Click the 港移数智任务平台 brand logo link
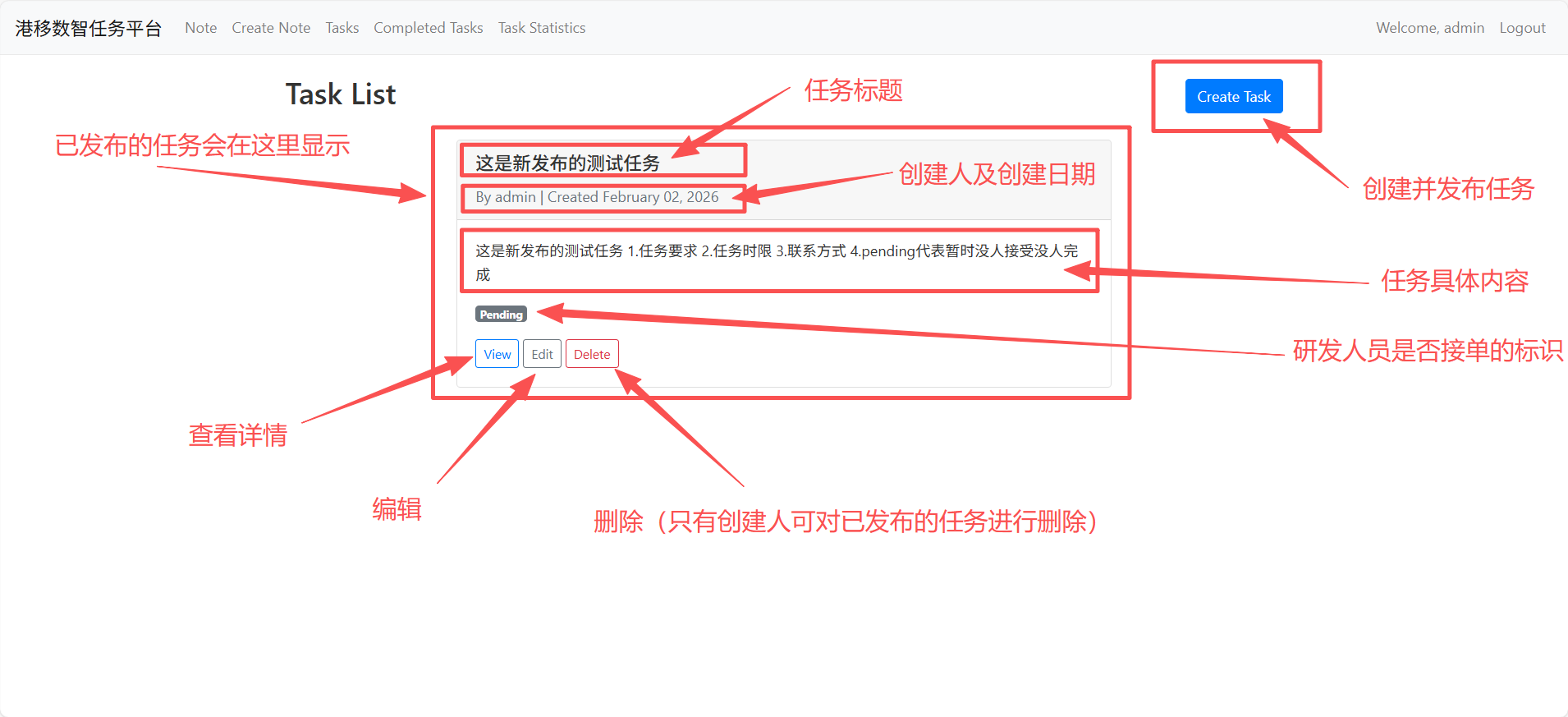 coord(89,28)
